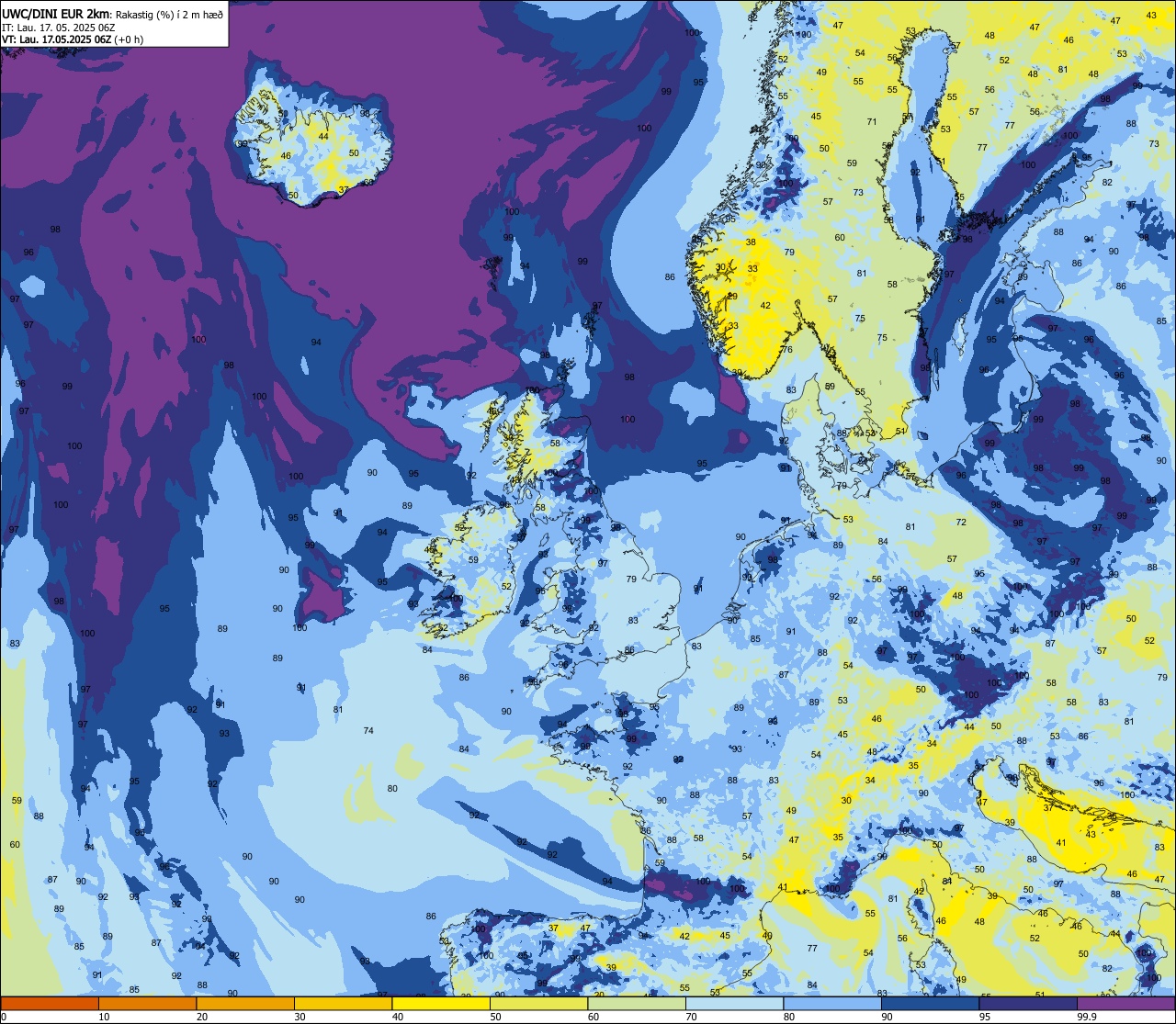Click the '50' tick label on the legend

[496, 1017]
